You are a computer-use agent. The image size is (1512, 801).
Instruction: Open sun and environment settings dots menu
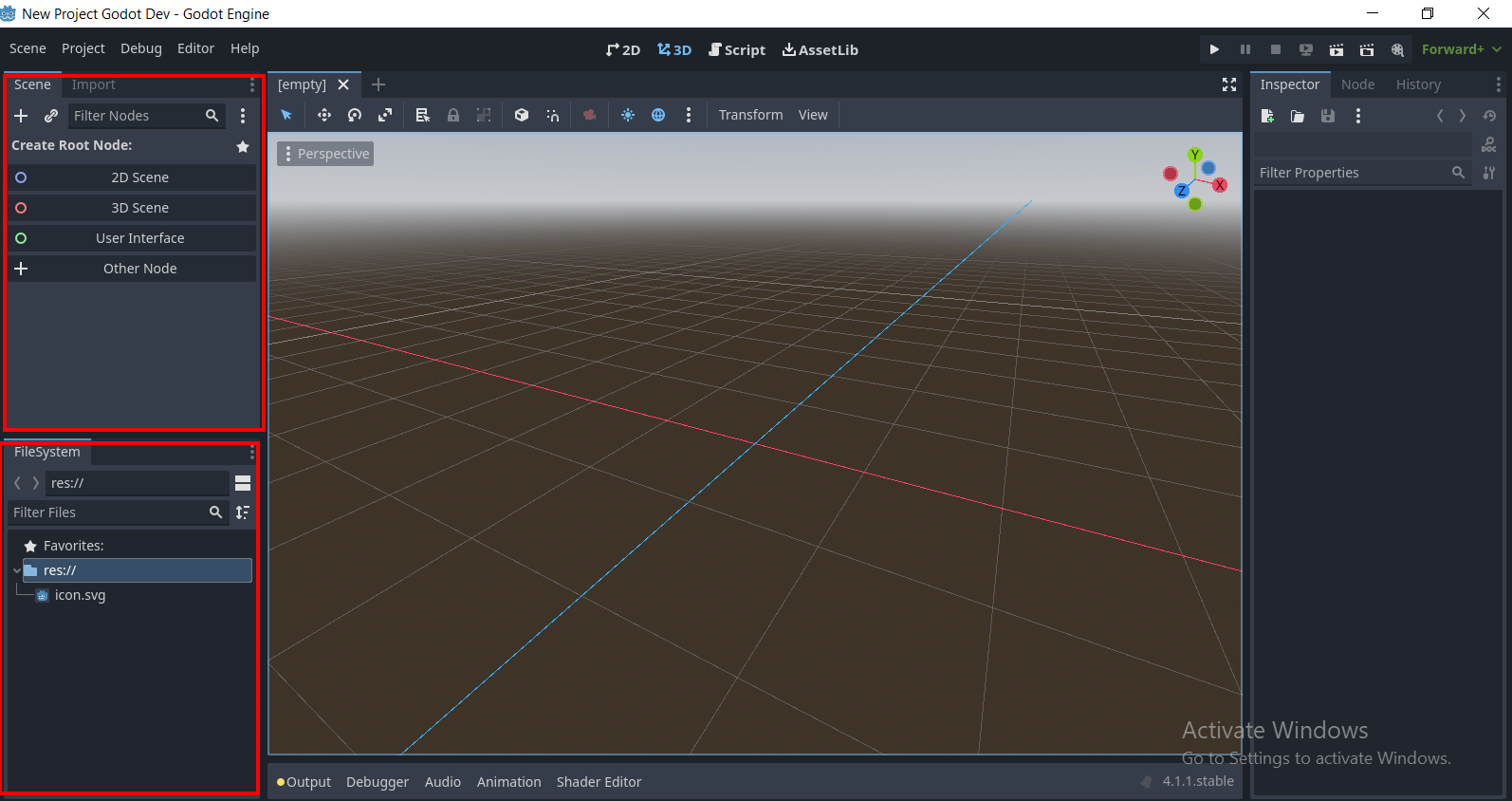coord(689,115)
